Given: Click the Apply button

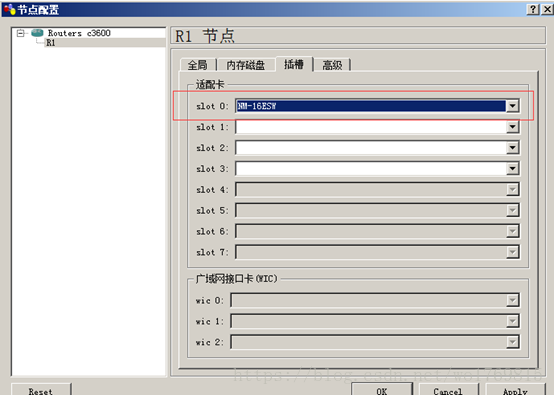Looking at the screenshot, I should click(x=515, y=389).
